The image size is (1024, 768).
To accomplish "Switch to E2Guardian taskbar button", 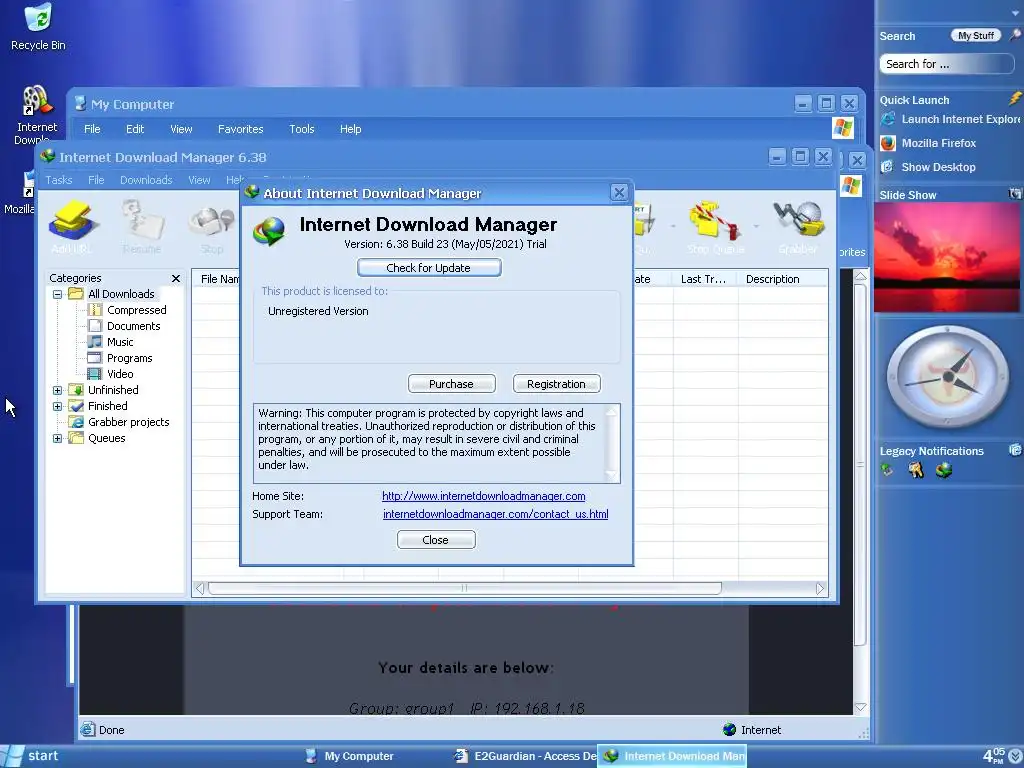I will pyautogui.click(x=524, y=756).
